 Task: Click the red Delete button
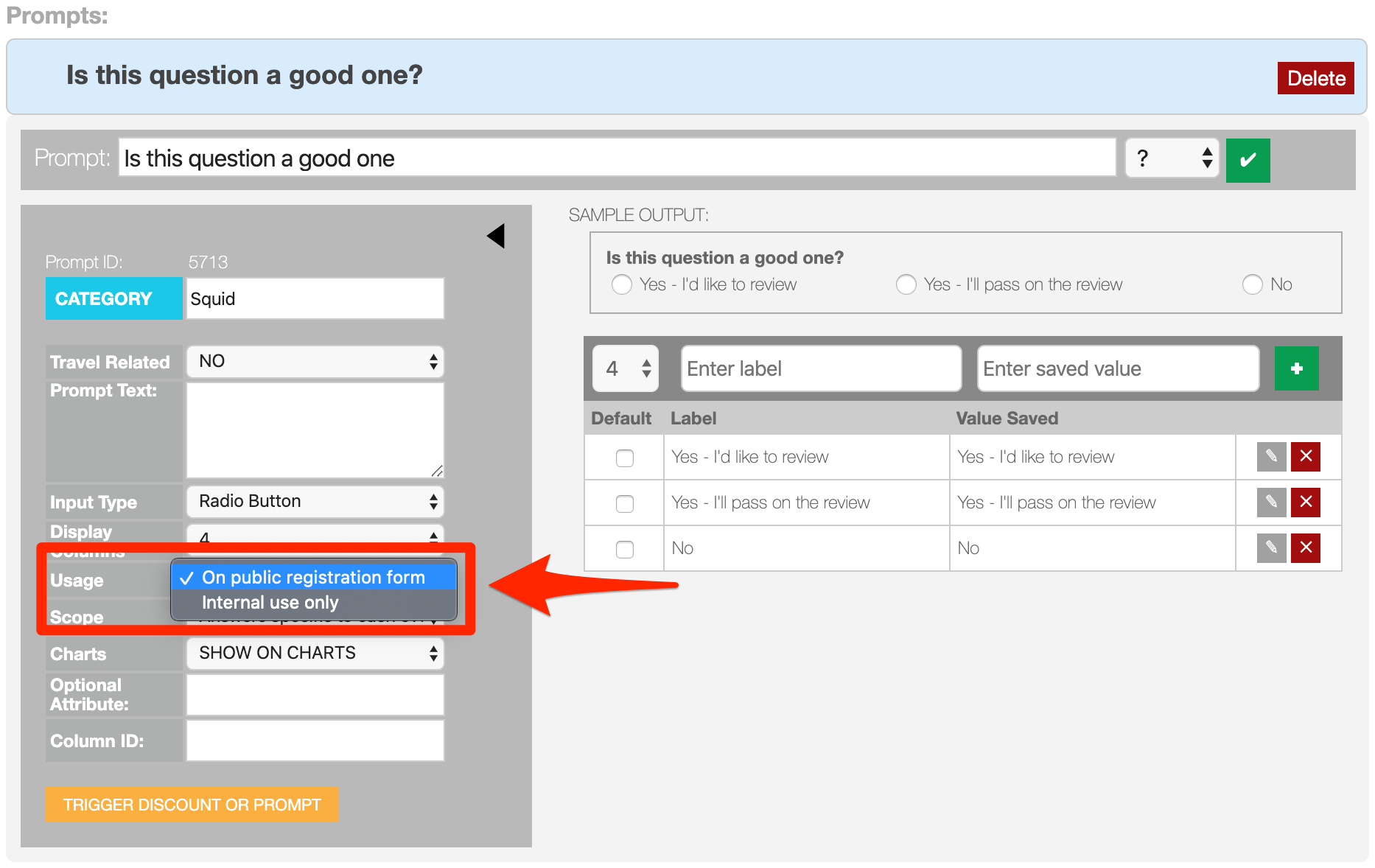[1315, 78]
